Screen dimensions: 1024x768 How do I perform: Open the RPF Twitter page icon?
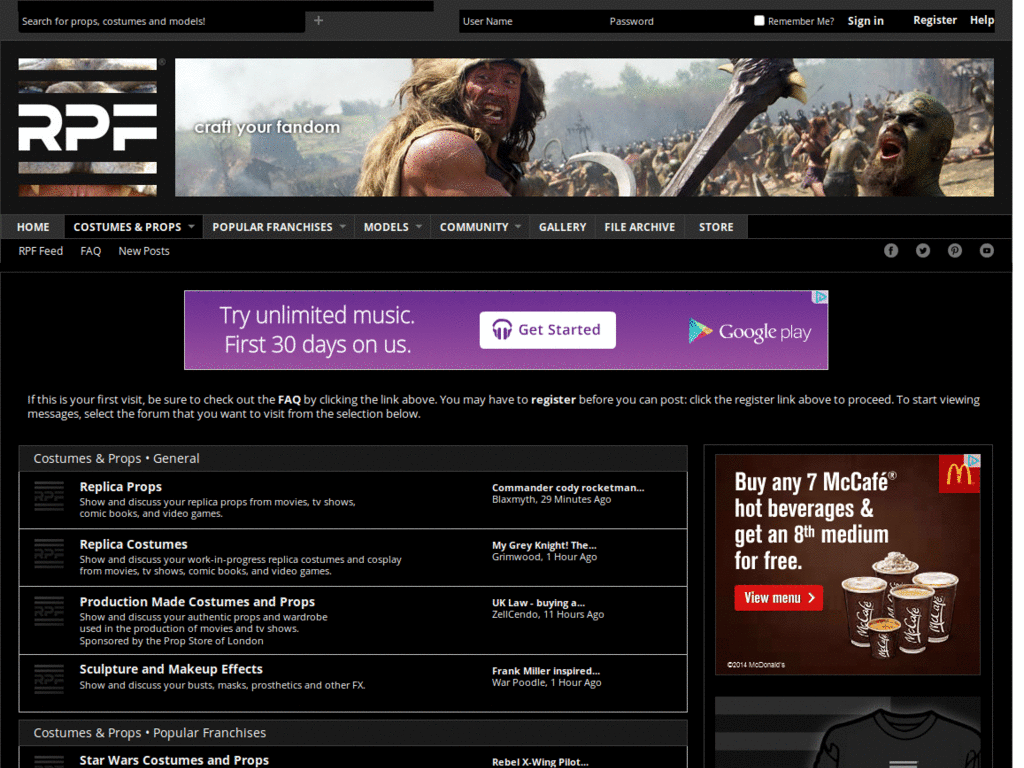pyautogui.click(x=923, y=251)
